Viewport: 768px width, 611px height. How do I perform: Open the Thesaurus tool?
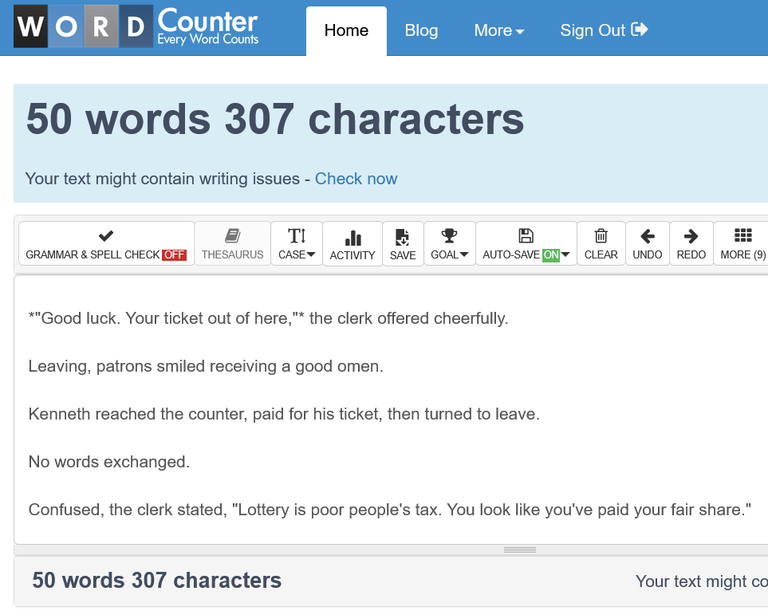coord(233,244)
